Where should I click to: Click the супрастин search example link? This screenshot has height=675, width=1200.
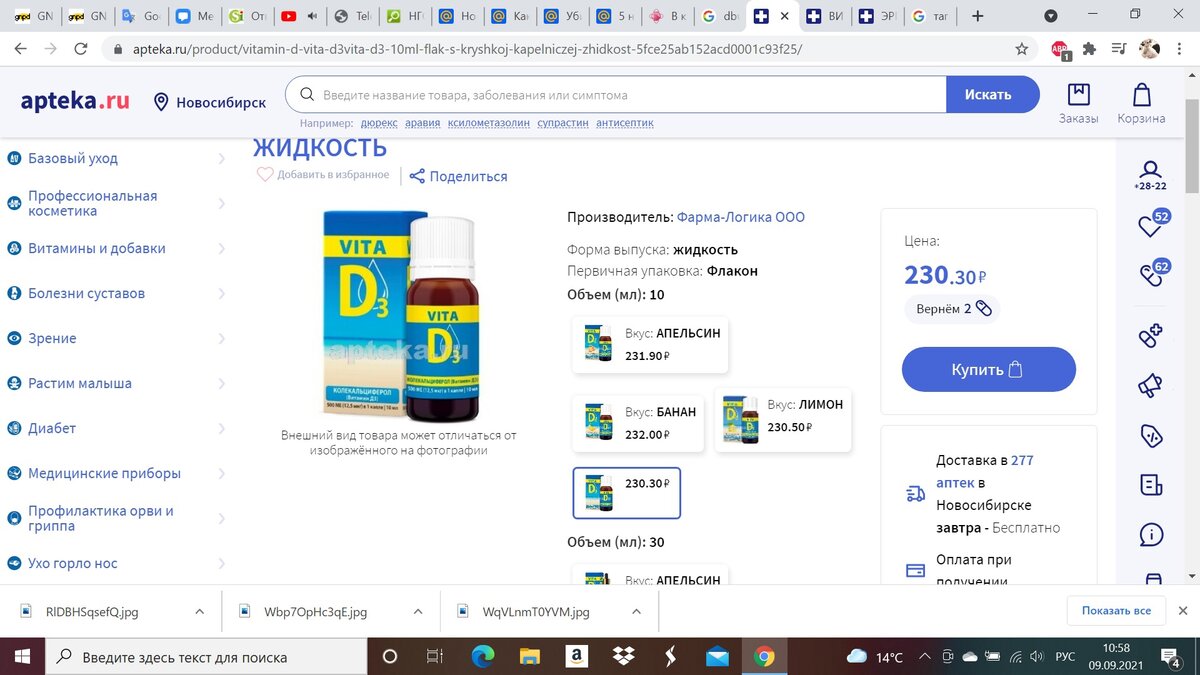coord(563,123)
